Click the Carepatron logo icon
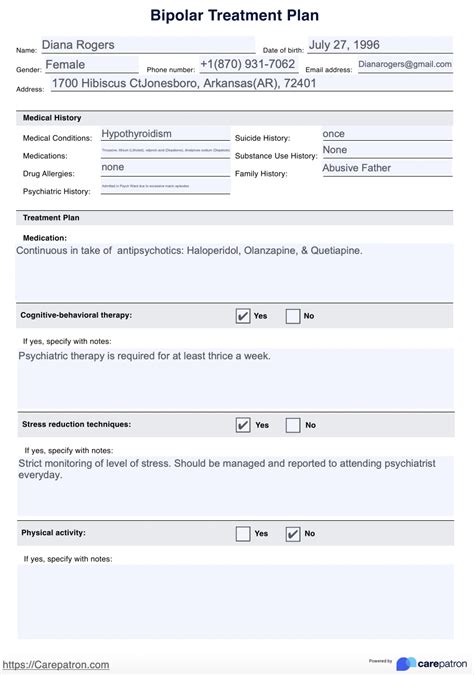The height and width of the screenshot is (675, 474). (406, 663)
